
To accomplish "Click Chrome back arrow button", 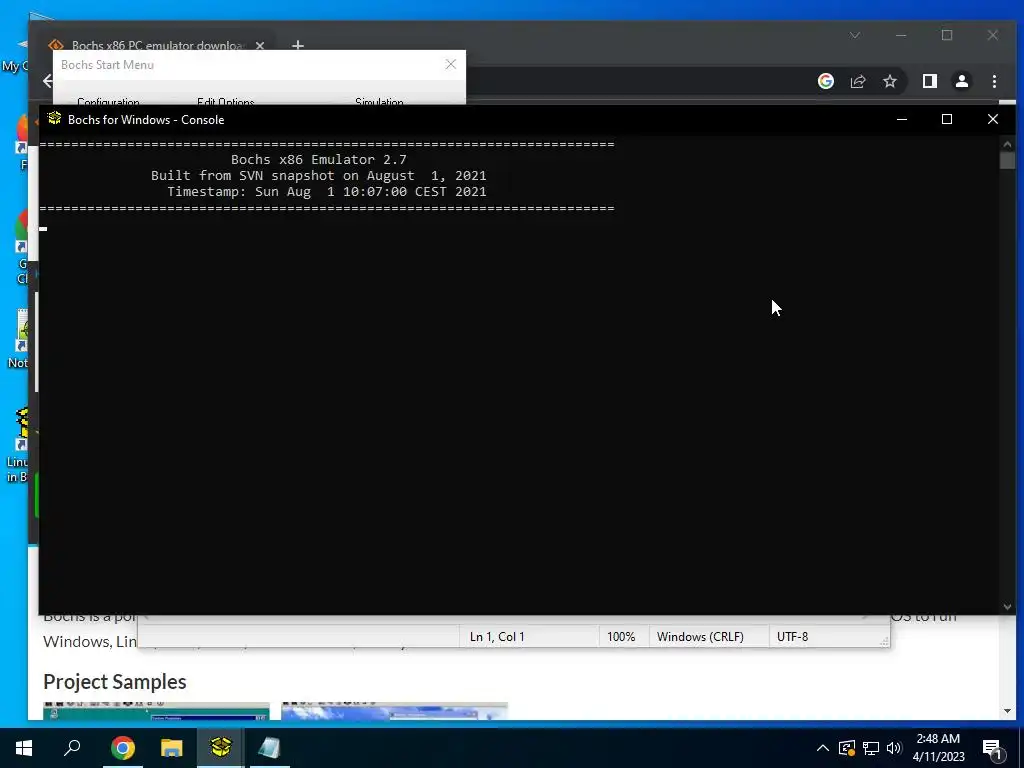I will click(x=47, y=81).
